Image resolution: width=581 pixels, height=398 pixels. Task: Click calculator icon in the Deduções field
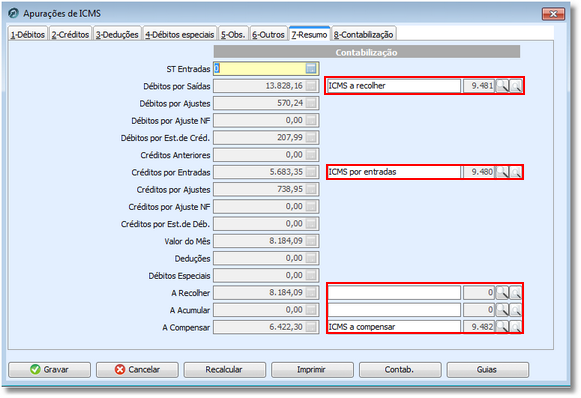[311, 258]
